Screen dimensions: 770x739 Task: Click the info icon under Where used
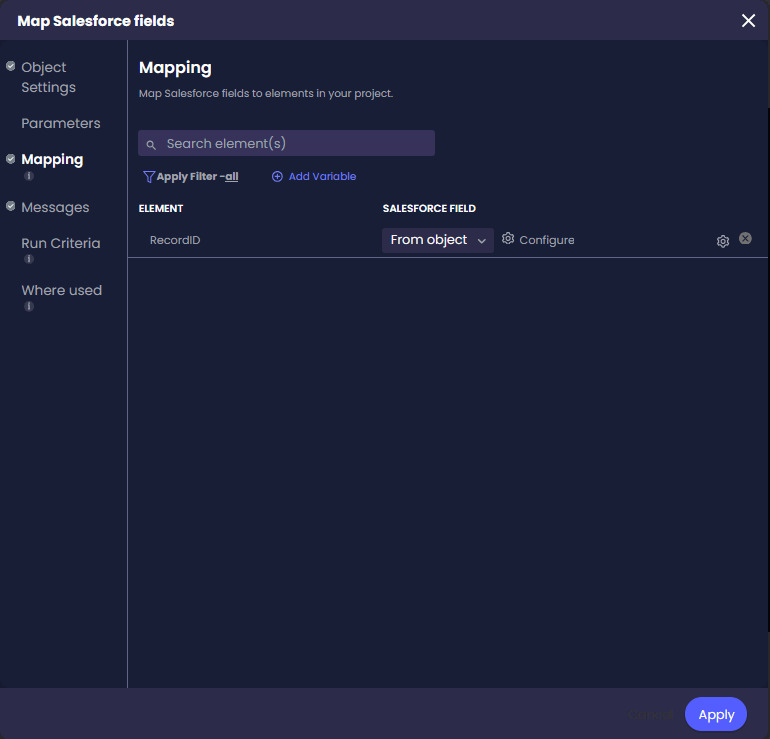click(29, 306)
